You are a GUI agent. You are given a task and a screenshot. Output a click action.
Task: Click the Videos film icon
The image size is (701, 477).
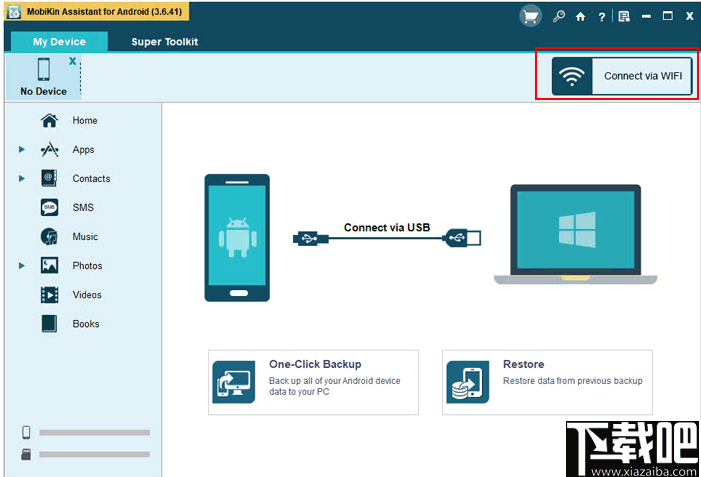(49, 295)
